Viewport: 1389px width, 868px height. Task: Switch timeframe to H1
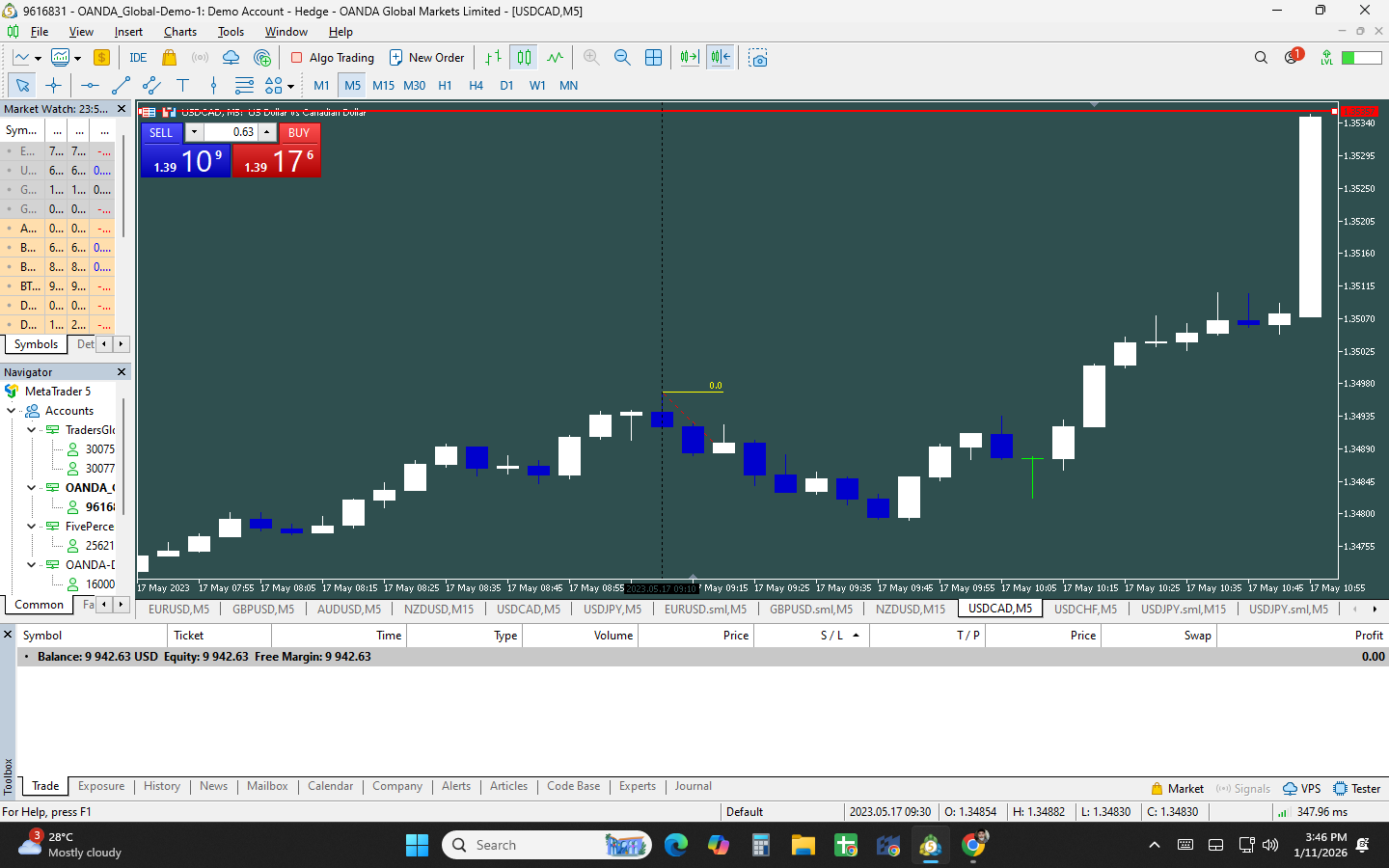pos(446,86)
